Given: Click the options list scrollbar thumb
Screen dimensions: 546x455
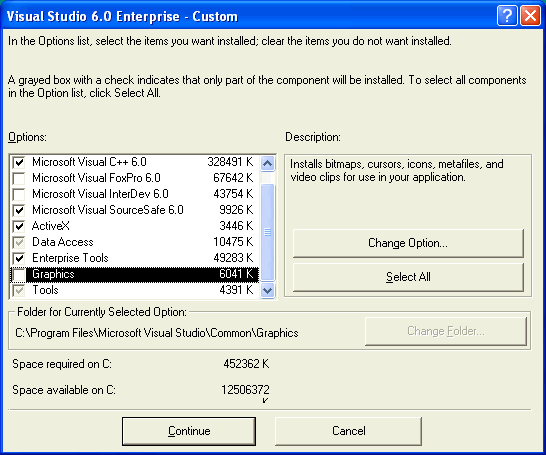Looking at the screenshot, I should point(267,232).
